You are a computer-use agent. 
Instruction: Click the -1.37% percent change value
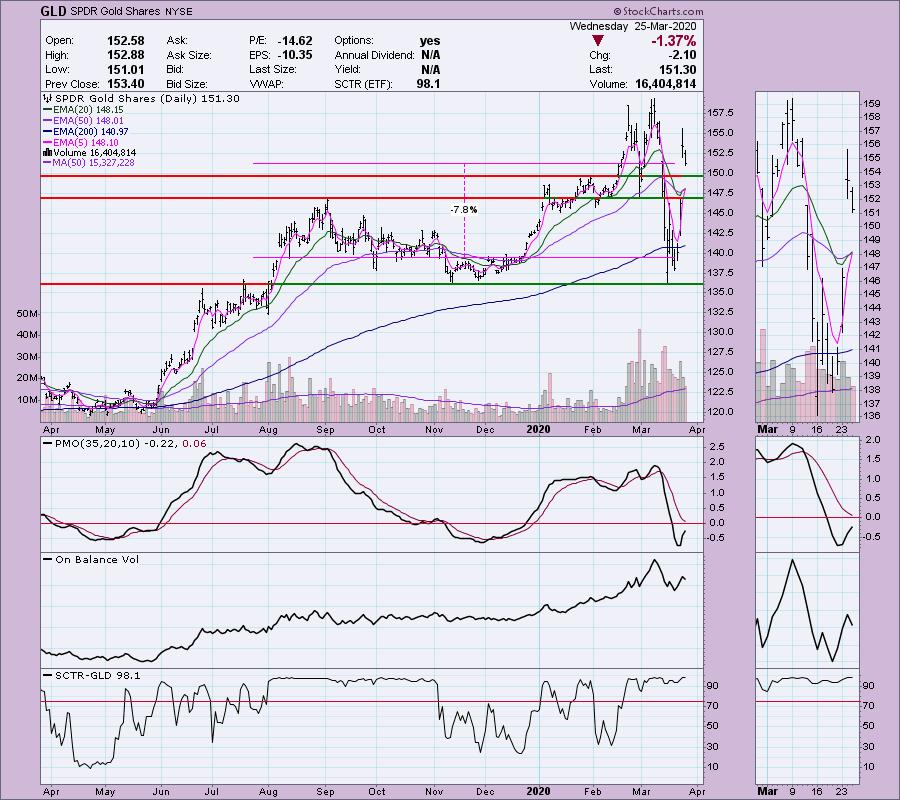pos(673,41)
